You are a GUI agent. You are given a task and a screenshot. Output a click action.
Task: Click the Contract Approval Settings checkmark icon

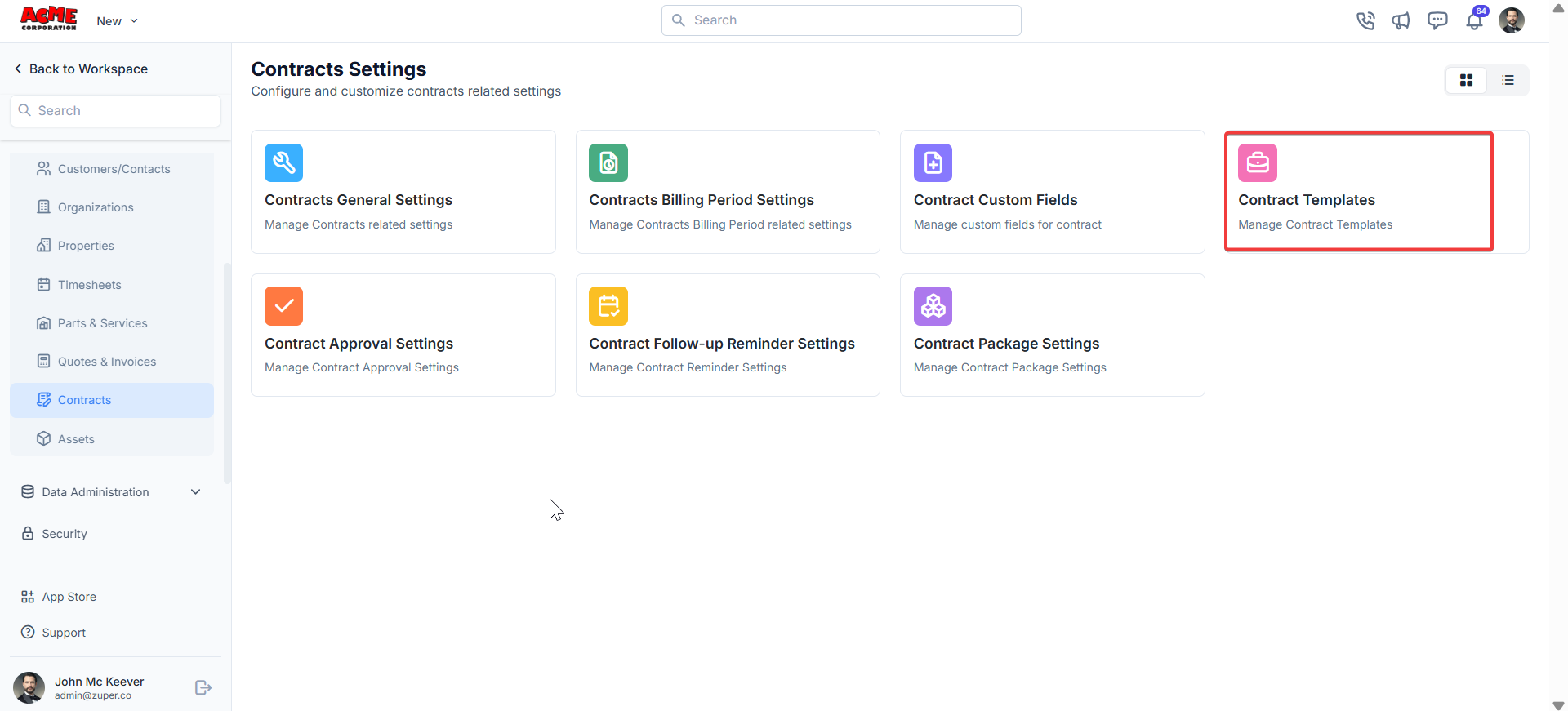click(x=284, y=306)
